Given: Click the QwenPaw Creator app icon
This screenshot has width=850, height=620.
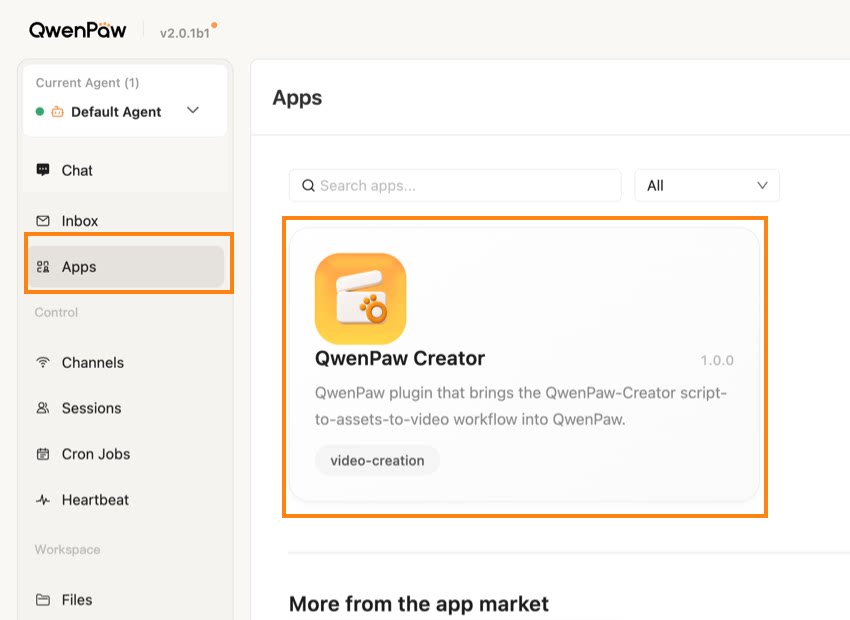Looking at the screenshot, I should [360, 299].
